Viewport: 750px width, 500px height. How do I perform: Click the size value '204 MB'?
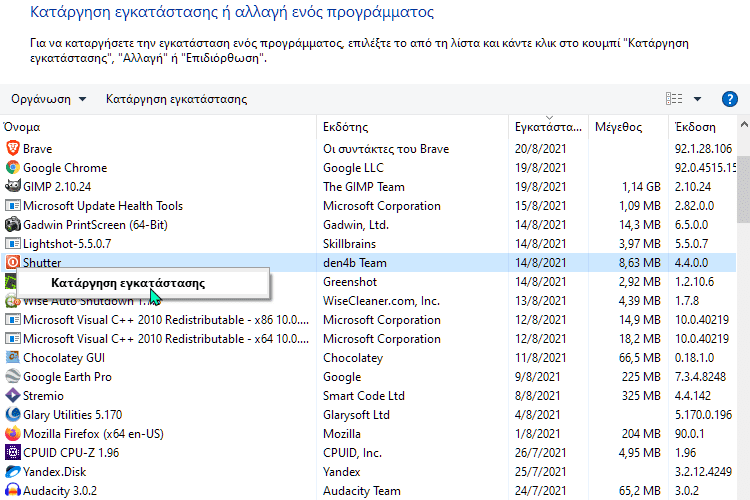point(641,434)
